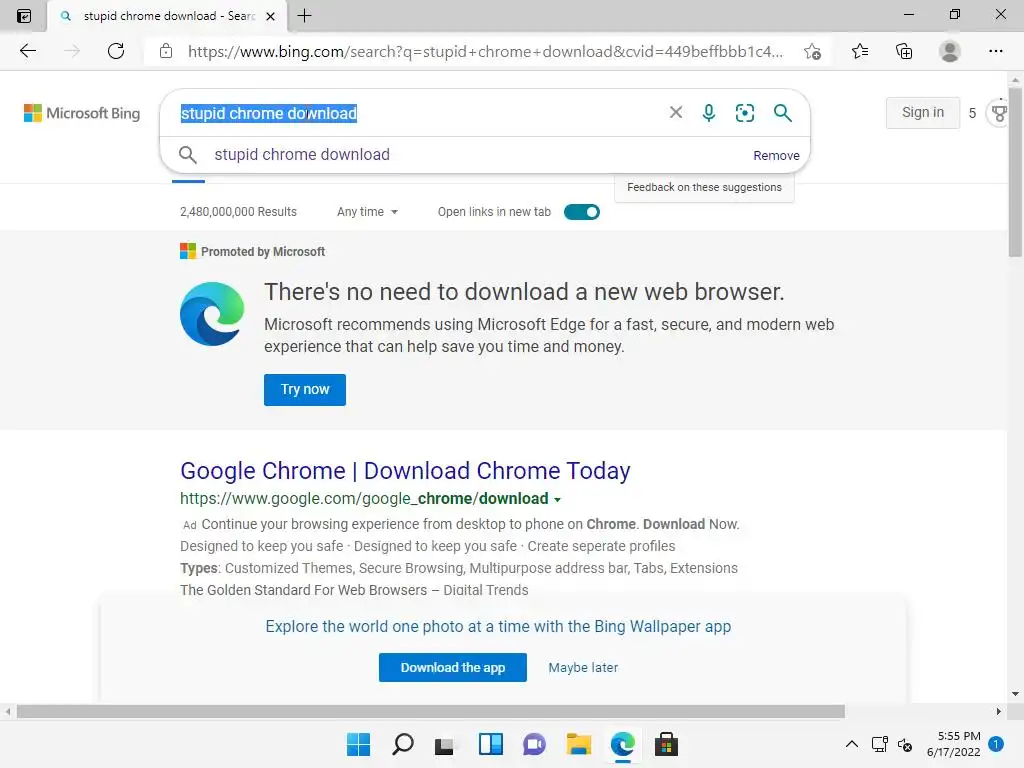This screenshot has width=1024, height=768.
Task: Open Chat app on taskbar
Action: 534,744
